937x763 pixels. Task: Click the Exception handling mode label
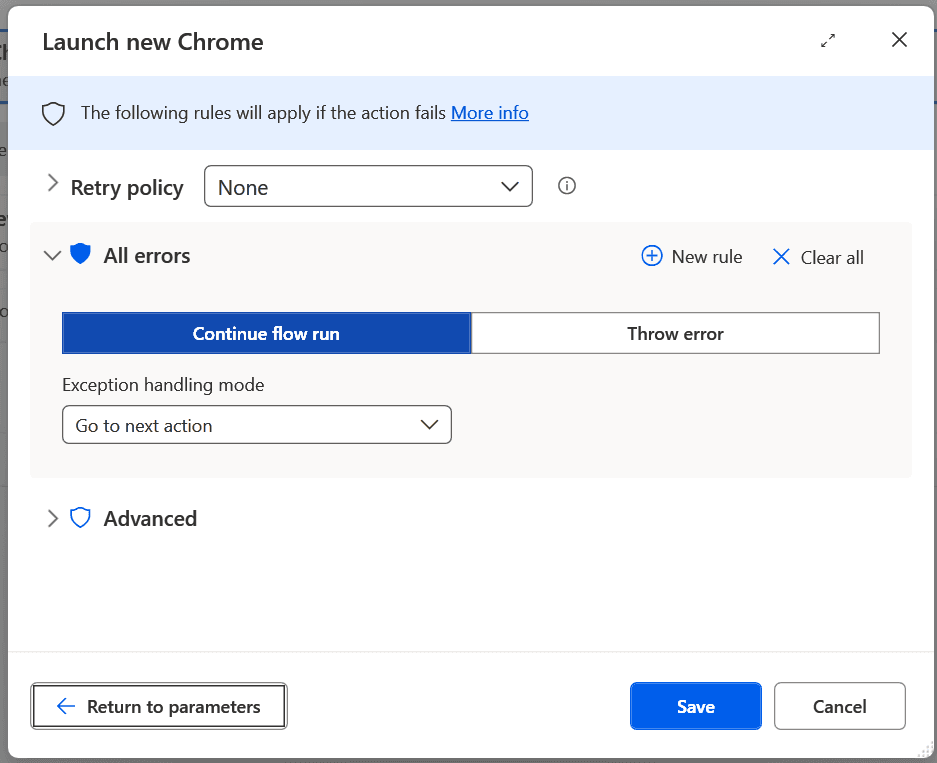[x=163, y=385]
